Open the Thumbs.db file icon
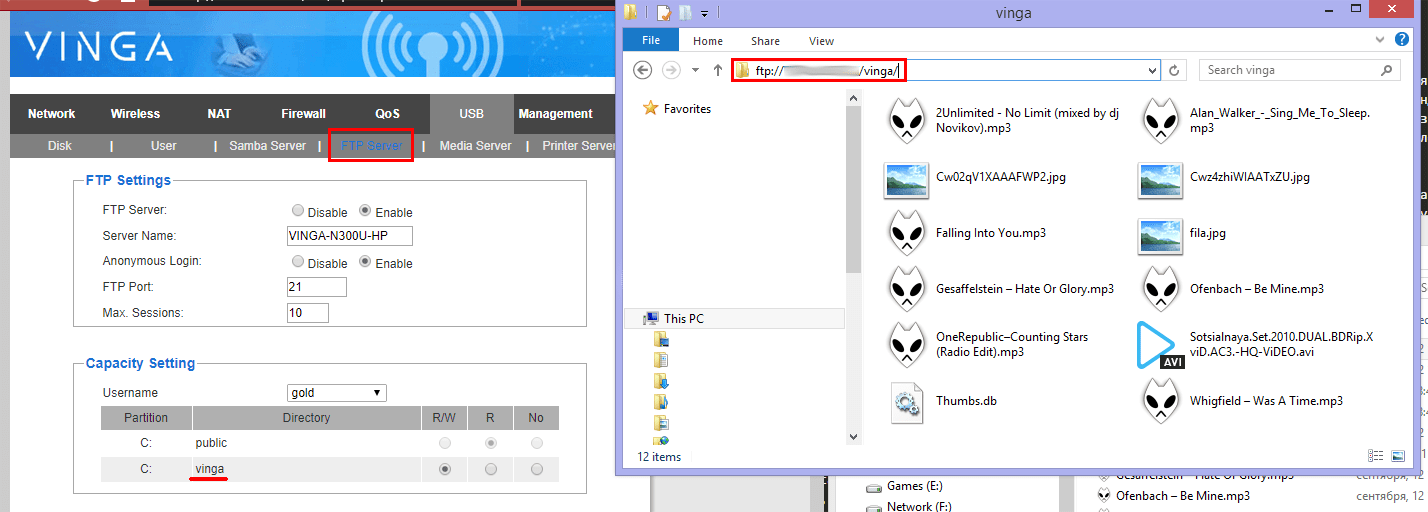This screenshot has height=512, width=1428. point(907,401)
